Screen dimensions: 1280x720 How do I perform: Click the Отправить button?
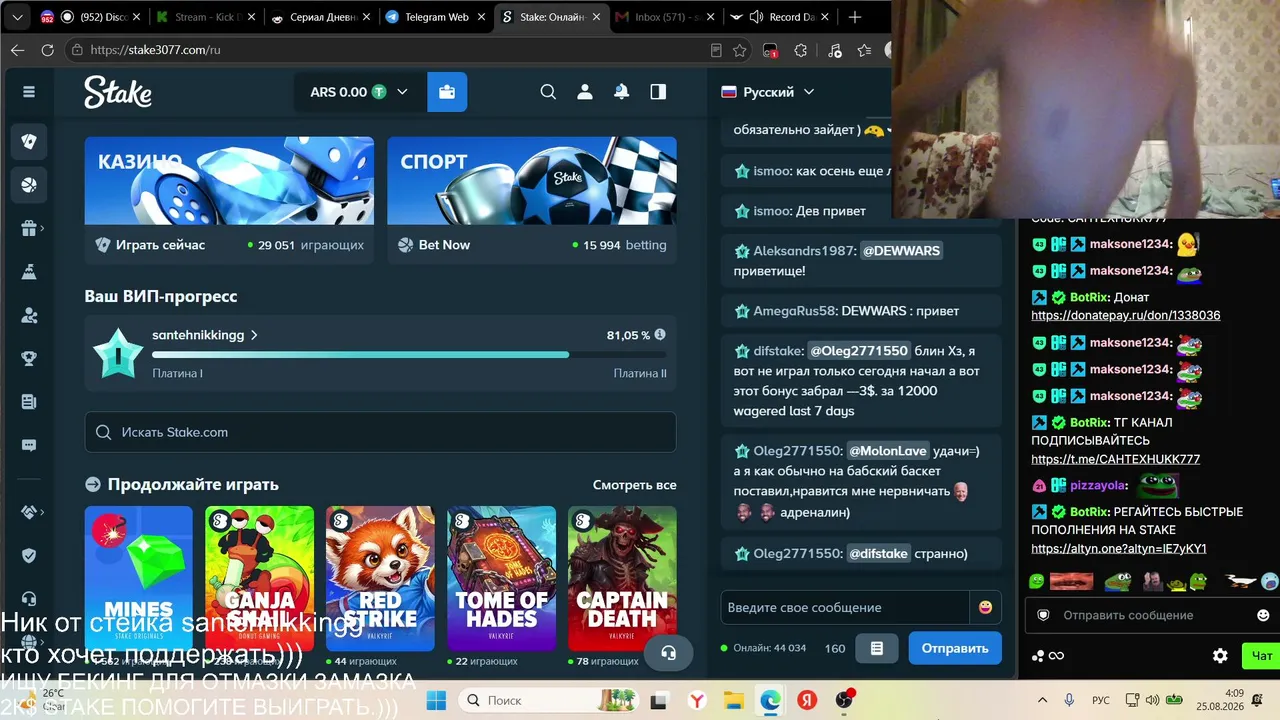[955, 648]
